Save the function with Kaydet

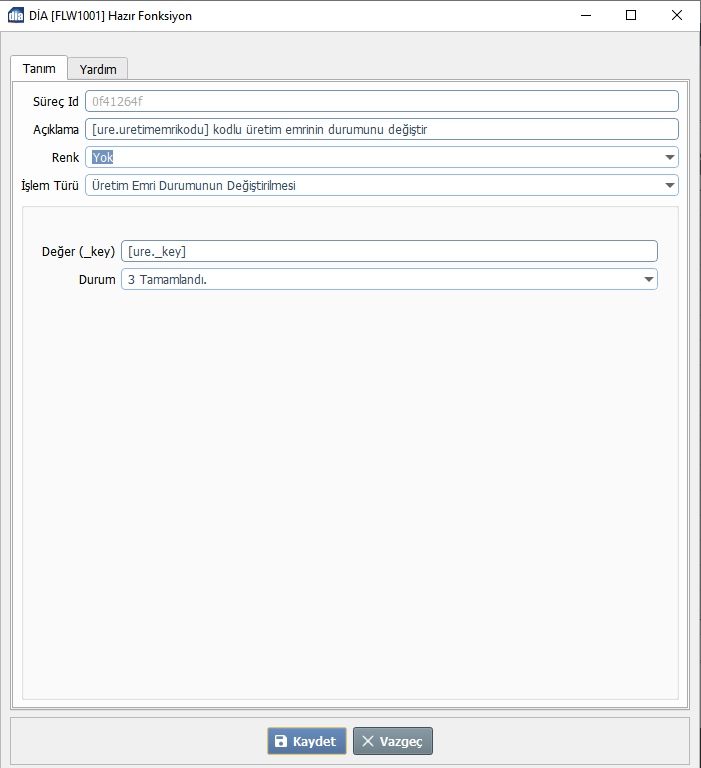[307, 741]
